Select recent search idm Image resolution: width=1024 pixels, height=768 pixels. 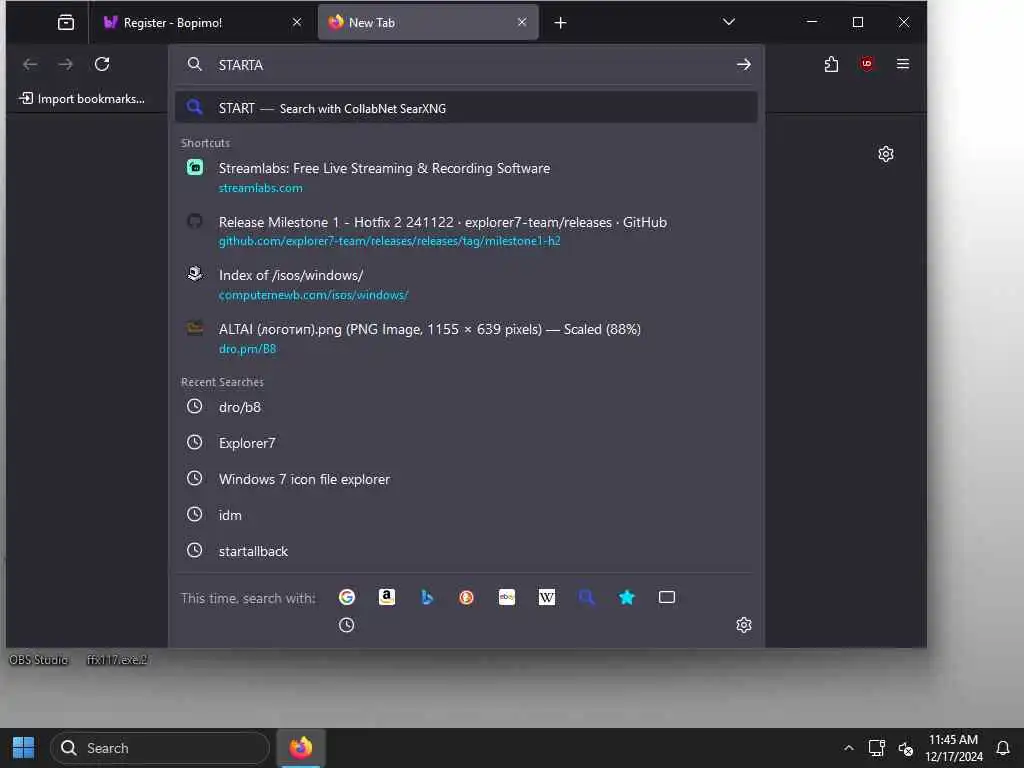(x=466, y=515)
